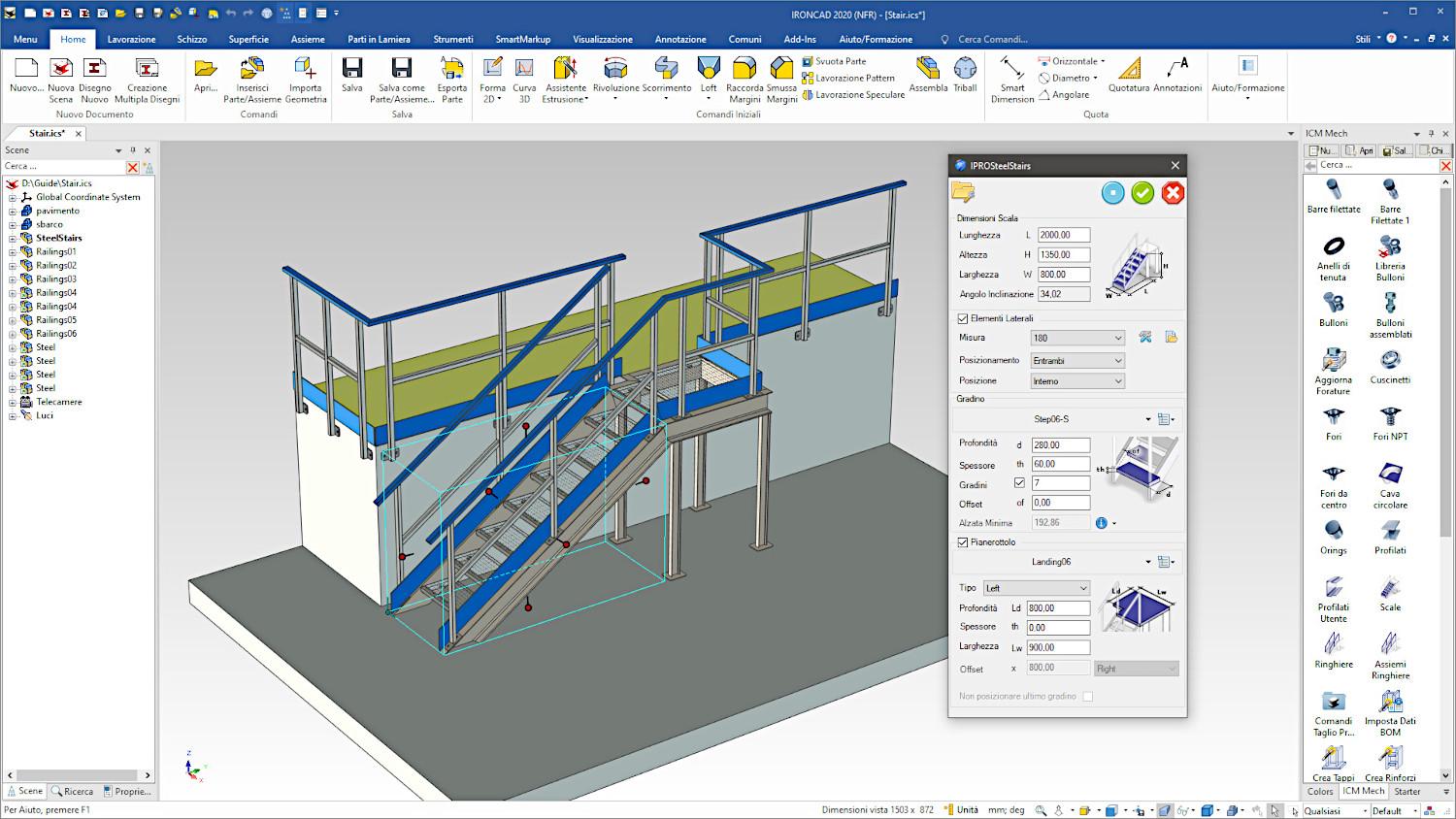Screen dimensions: 1456x819
Task: Switch to the Colors catalog tab
Action: coord(1320,792)
